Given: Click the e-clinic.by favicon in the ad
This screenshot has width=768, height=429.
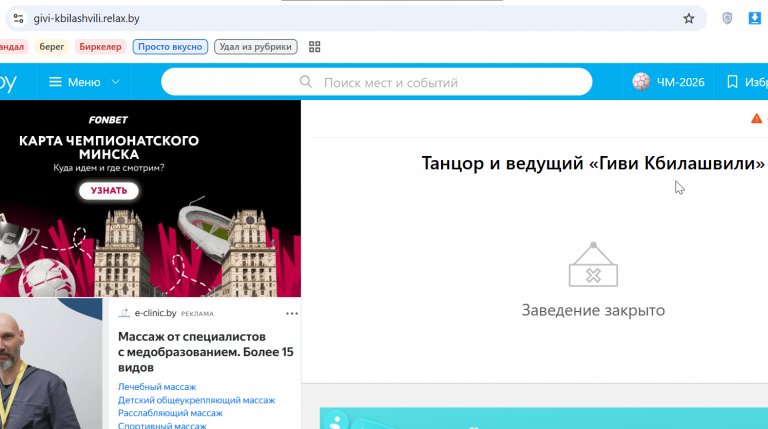Looking at the screenshot, I should pos(124,313).
